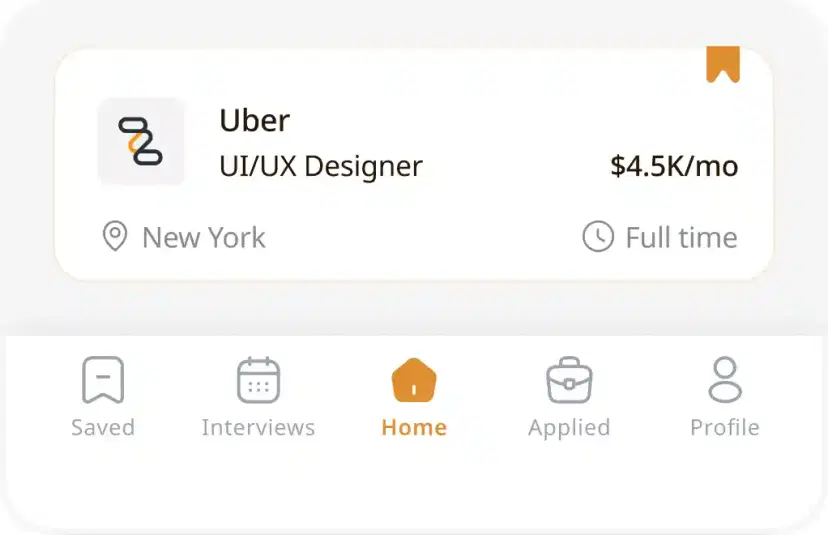Screen dimensions: 828x535
Task: Click the Uber company logo thumbnail
Action: click(141, 142)
